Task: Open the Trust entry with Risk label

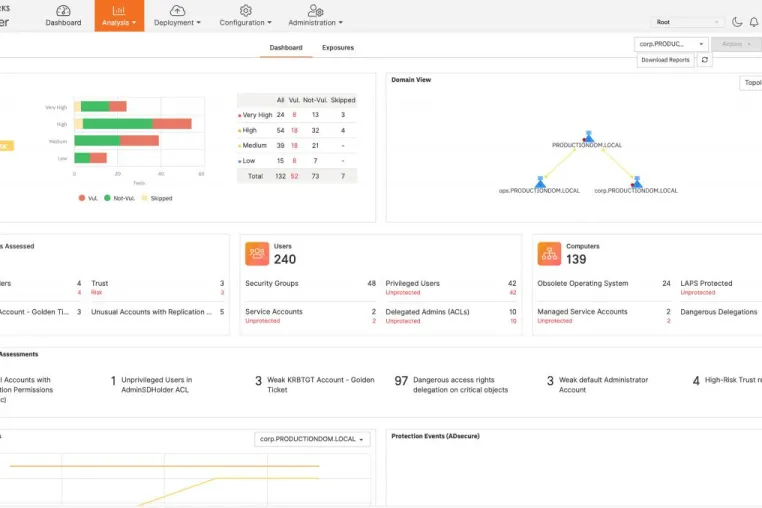Action: tap(157, 287)
